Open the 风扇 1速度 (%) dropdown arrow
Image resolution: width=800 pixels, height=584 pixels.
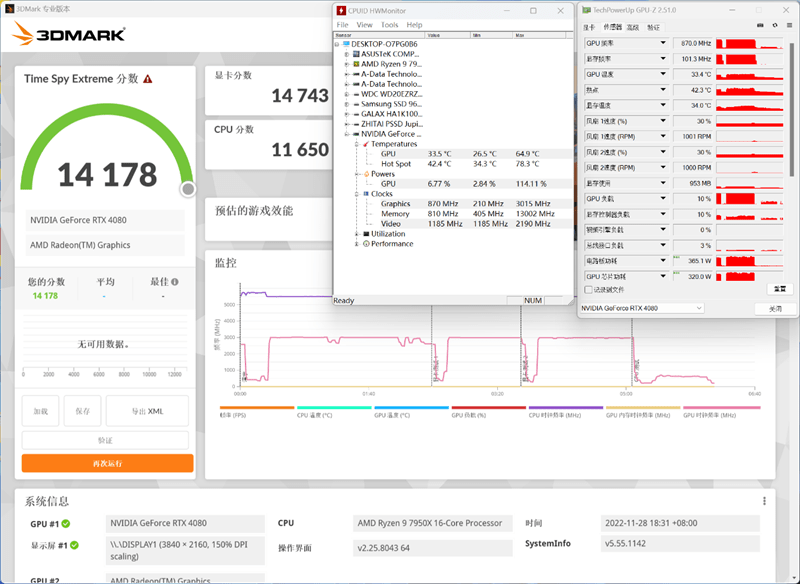(x=663, y=121)
